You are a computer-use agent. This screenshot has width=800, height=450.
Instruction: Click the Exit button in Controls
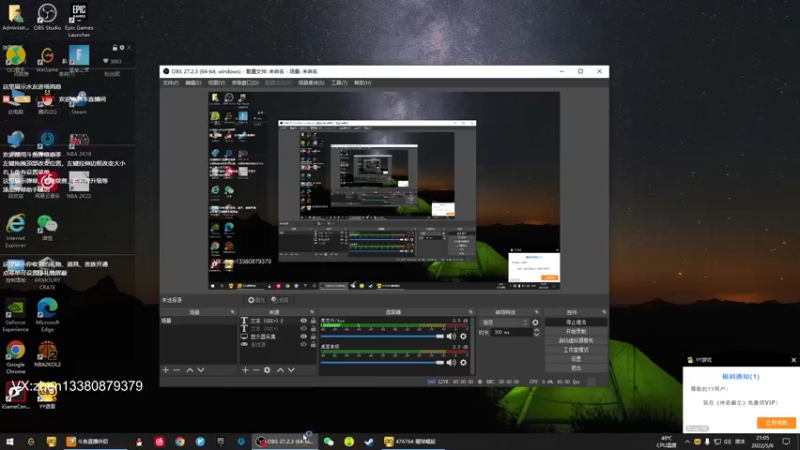[576, 368]
